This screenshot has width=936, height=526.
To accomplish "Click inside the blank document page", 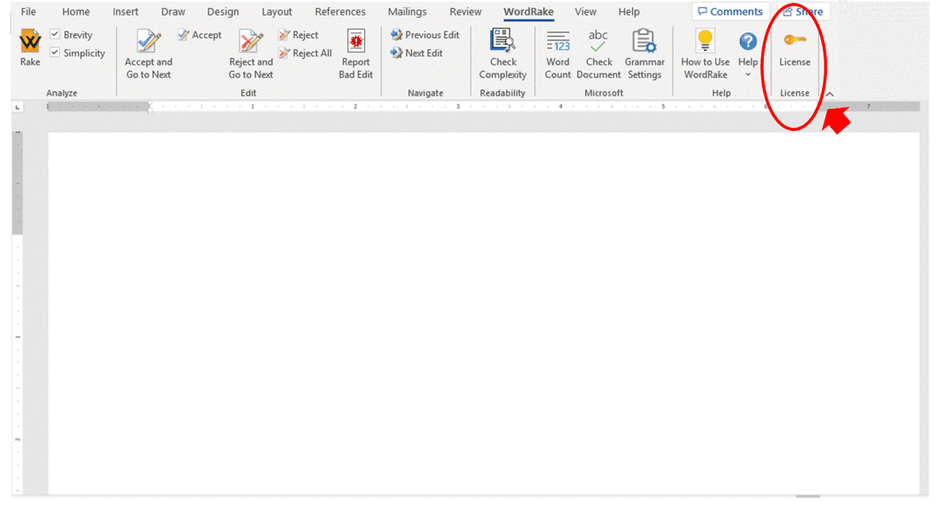I will pos(484,313).
